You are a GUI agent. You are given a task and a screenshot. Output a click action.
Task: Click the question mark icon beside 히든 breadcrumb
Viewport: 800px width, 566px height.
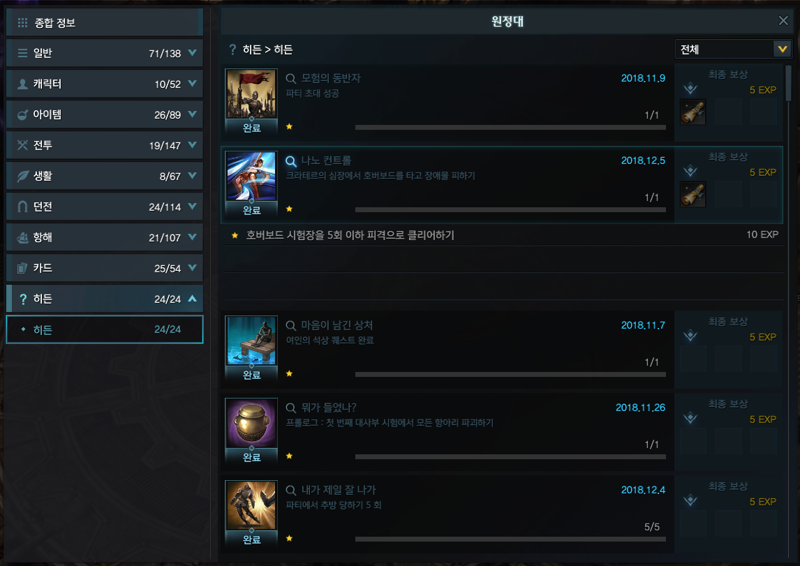[x=233, y=50]
